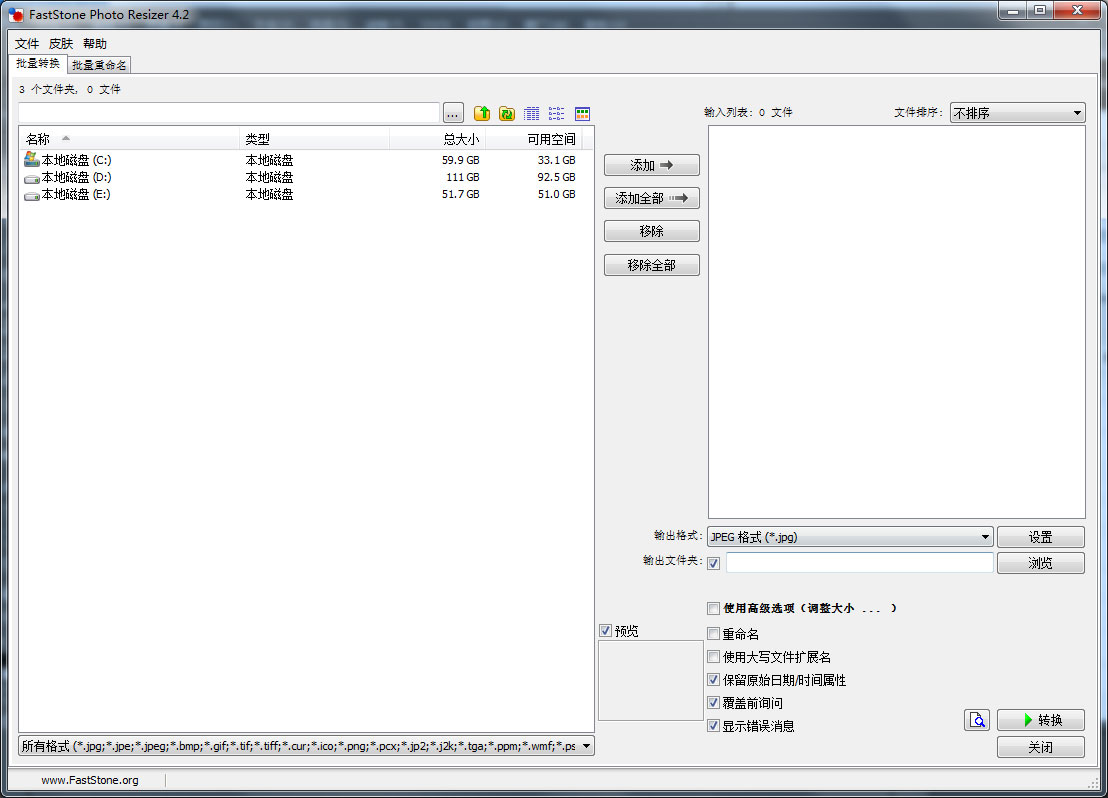This screenshot has height=798, width=1108.
Task: Select 本地磁盘 (C:) row text
Action: [76, 160]
